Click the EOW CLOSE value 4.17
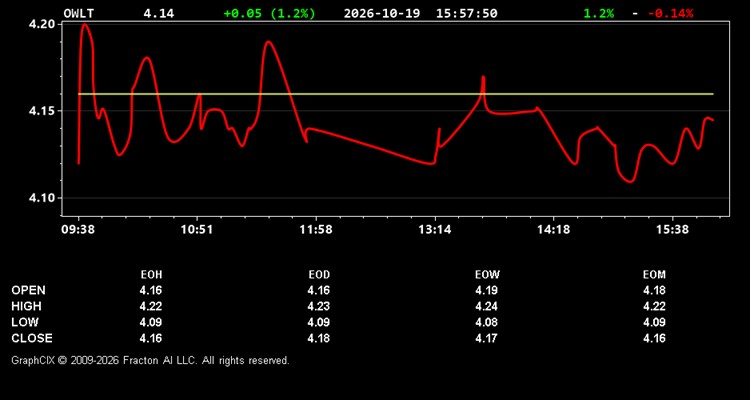The height and width of the screenshot is (400, 750). pos(486,338)
